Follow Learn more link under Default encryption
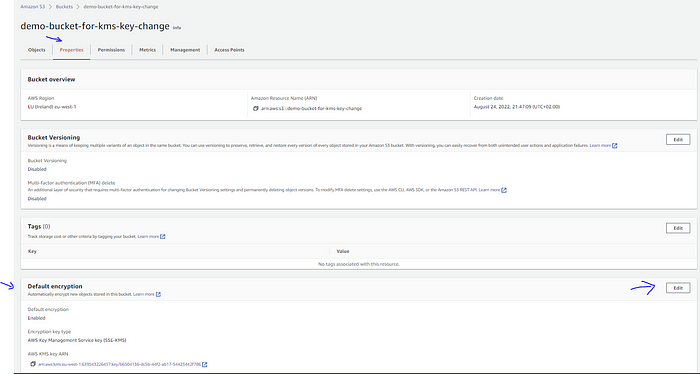The height and width of the screenshot is (374, 700). click(143, 295)
